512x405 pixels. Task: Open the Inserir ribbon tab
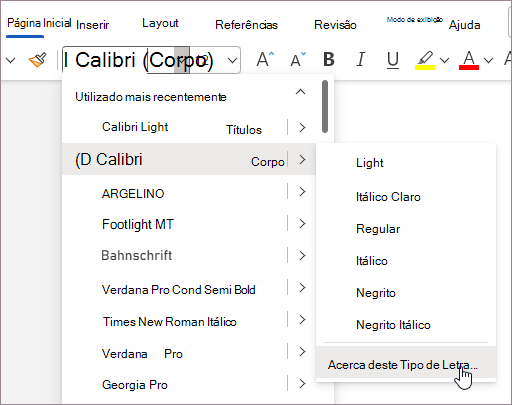click(93, 25)
